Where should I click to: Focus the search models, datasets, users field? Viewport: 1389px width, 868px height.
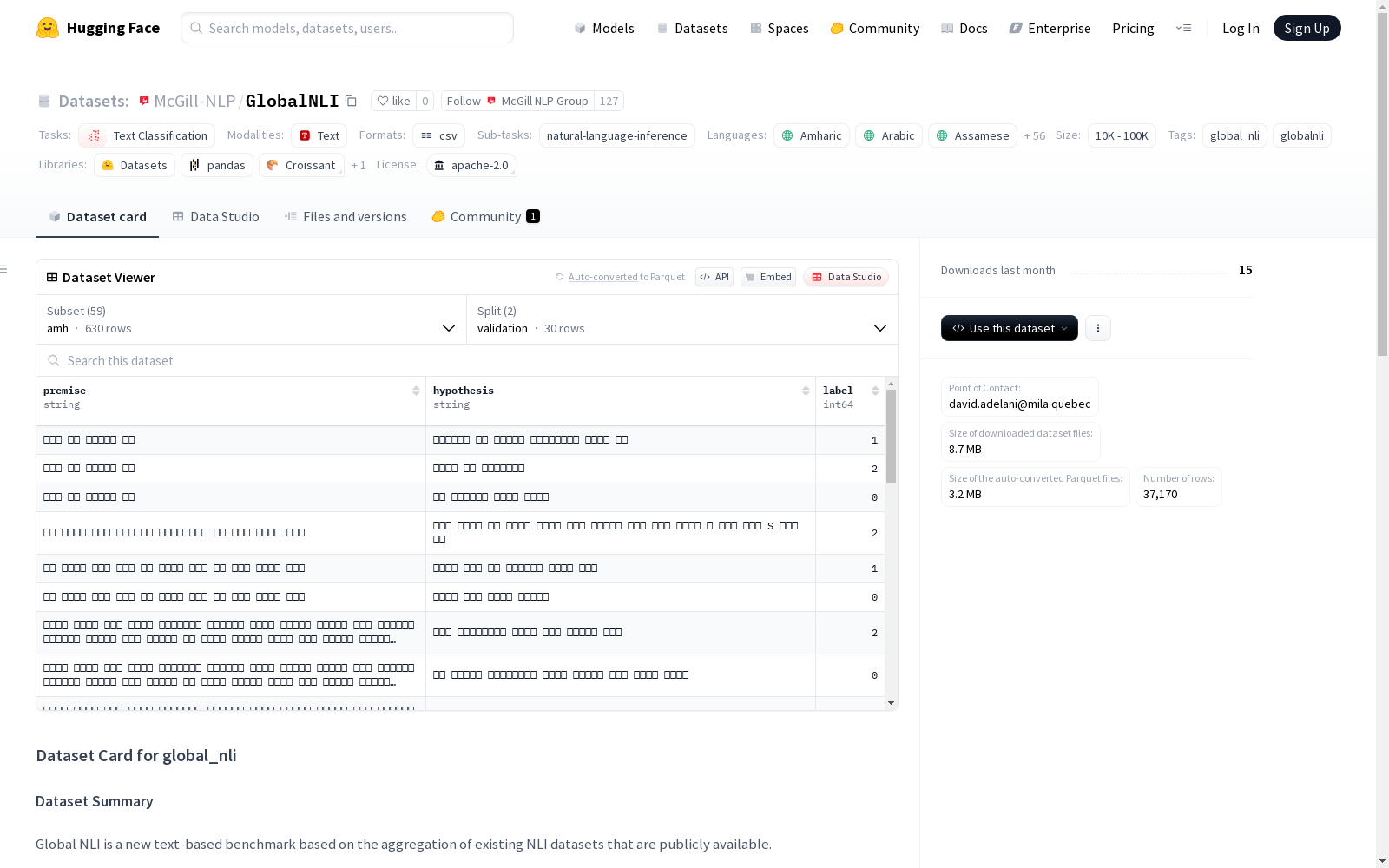click(x=347, y=28)
